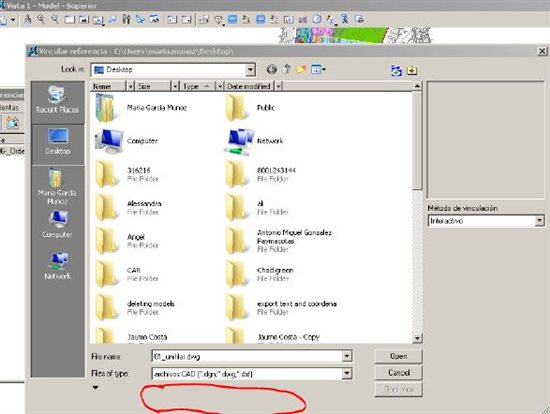Expand the File name history dropdown
Screen dimensions: 550x414
click(x=347, y=356)
